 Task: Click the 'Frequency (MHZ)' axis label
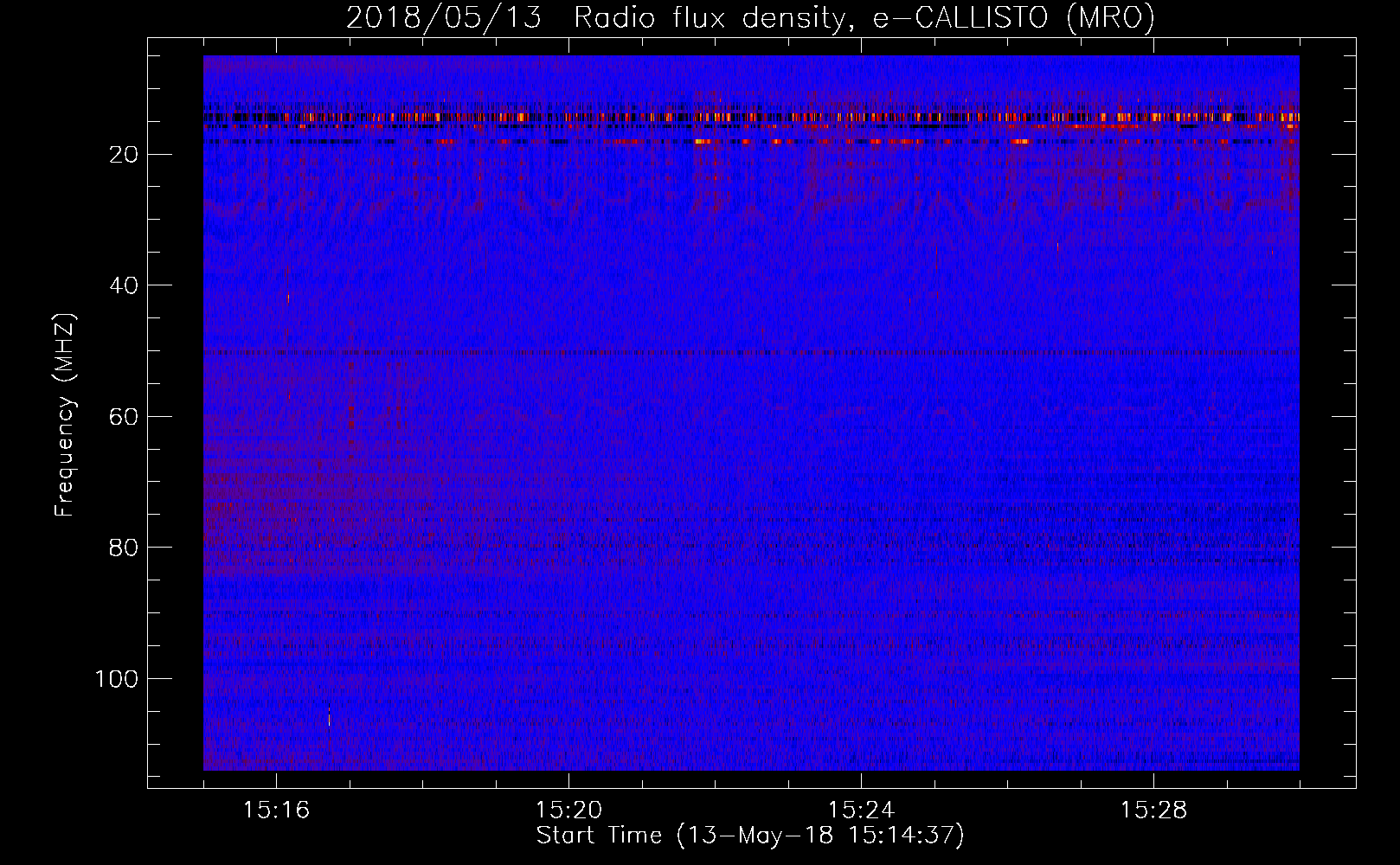click(x=65, y=415)
